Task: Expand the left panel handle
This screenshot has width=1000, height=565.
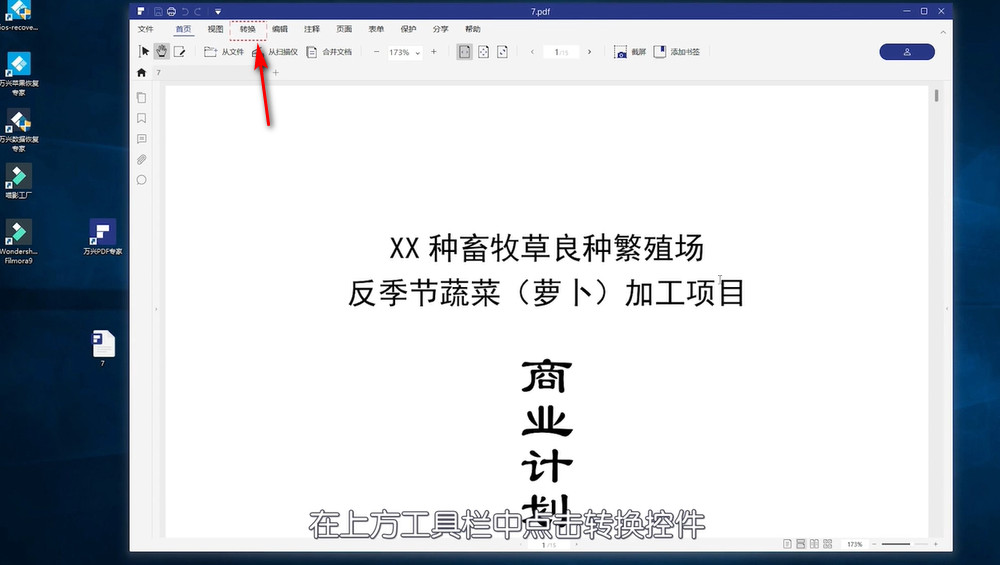Action: (x=156, y=309)
